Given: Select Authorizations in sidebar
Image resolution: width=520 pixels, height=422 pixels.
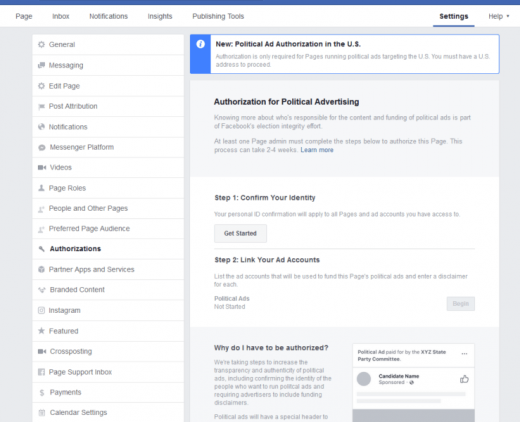Looking at the screenshot, I should coord(108,249).
